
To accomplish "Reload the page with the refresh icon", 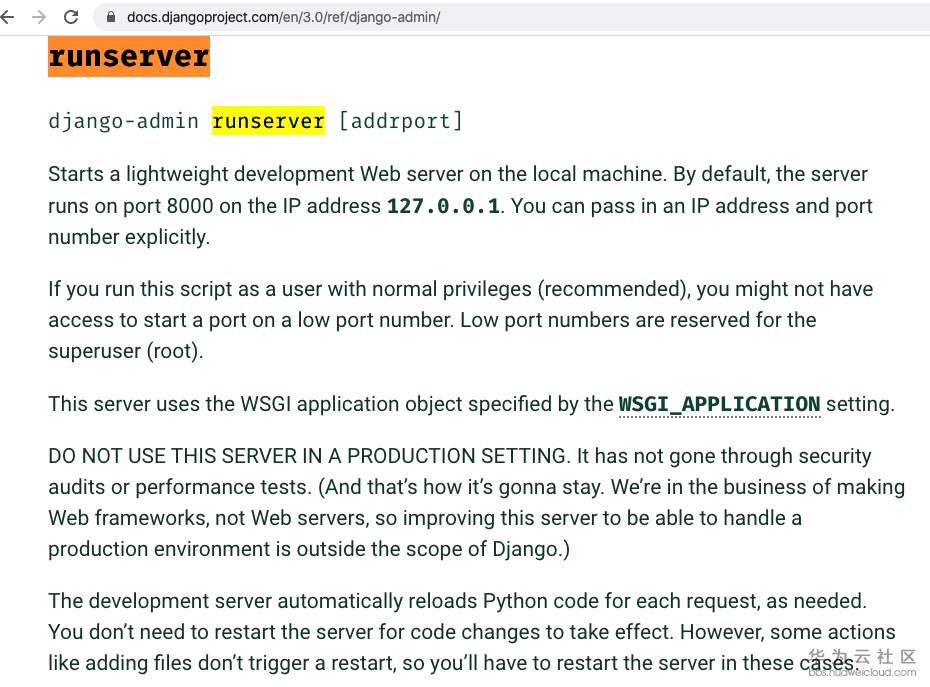I will (71, 17).
